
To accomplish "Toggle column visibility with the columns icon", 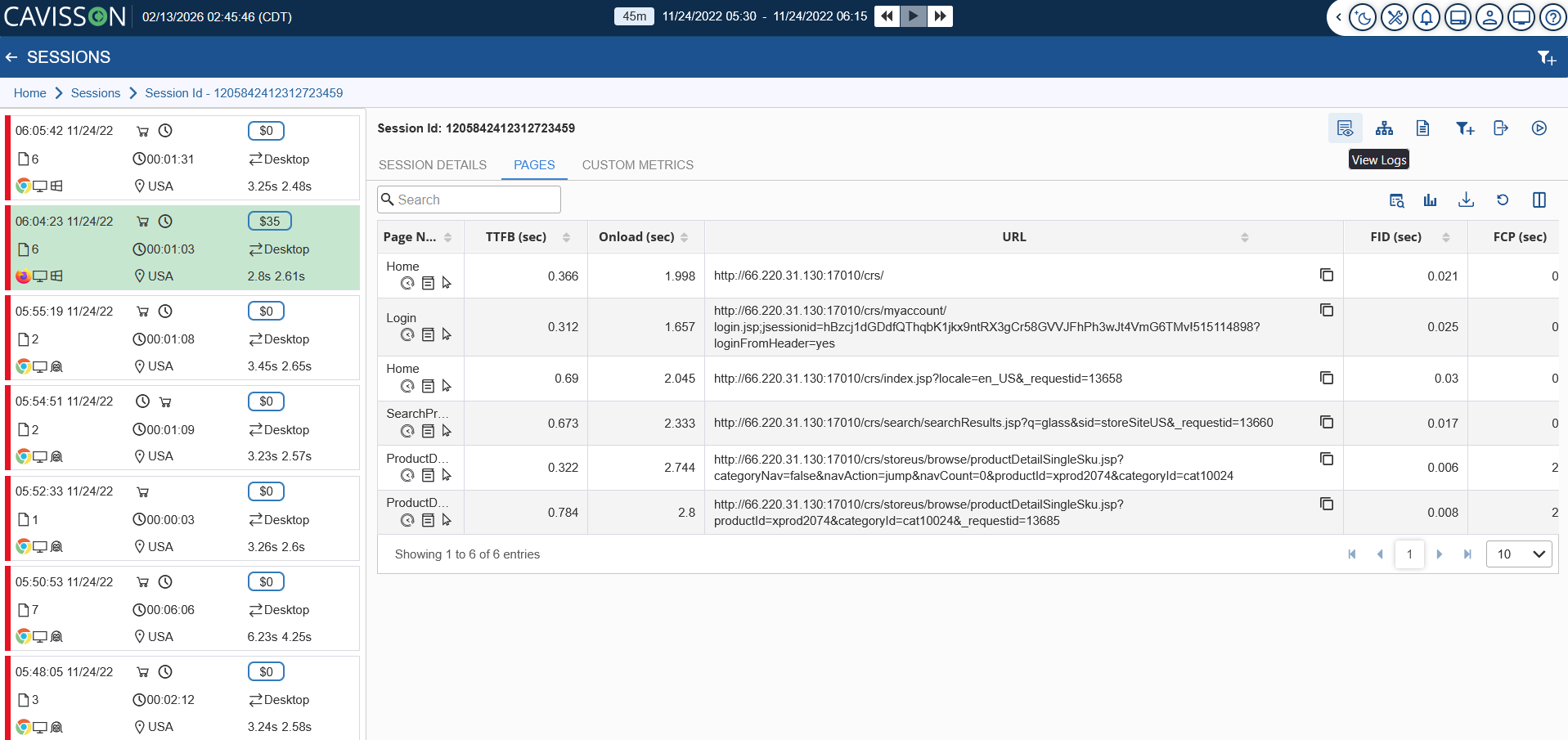I will click(x=1539, y=200).
